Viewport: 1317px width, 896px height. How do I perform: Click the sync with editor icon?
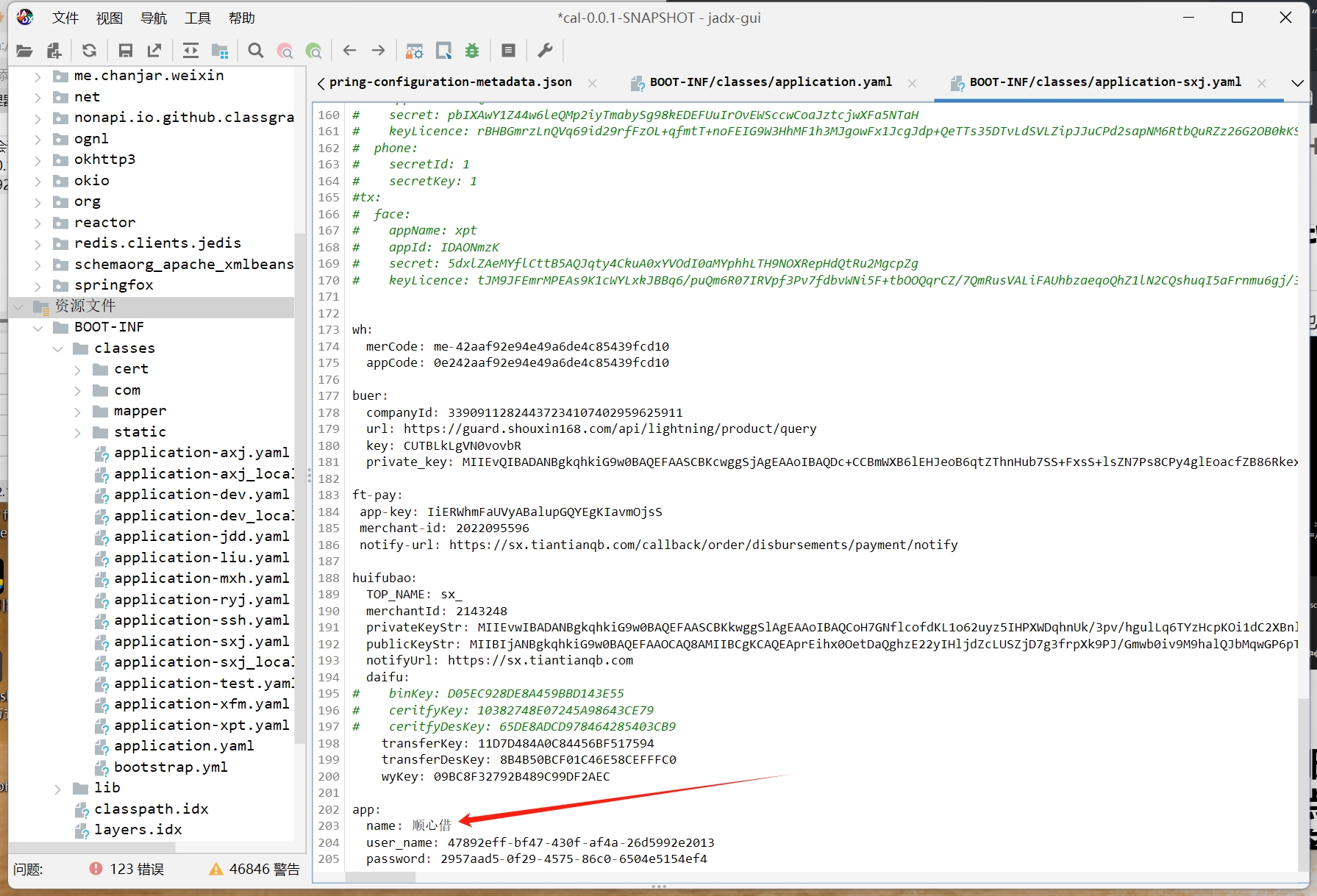190,51
